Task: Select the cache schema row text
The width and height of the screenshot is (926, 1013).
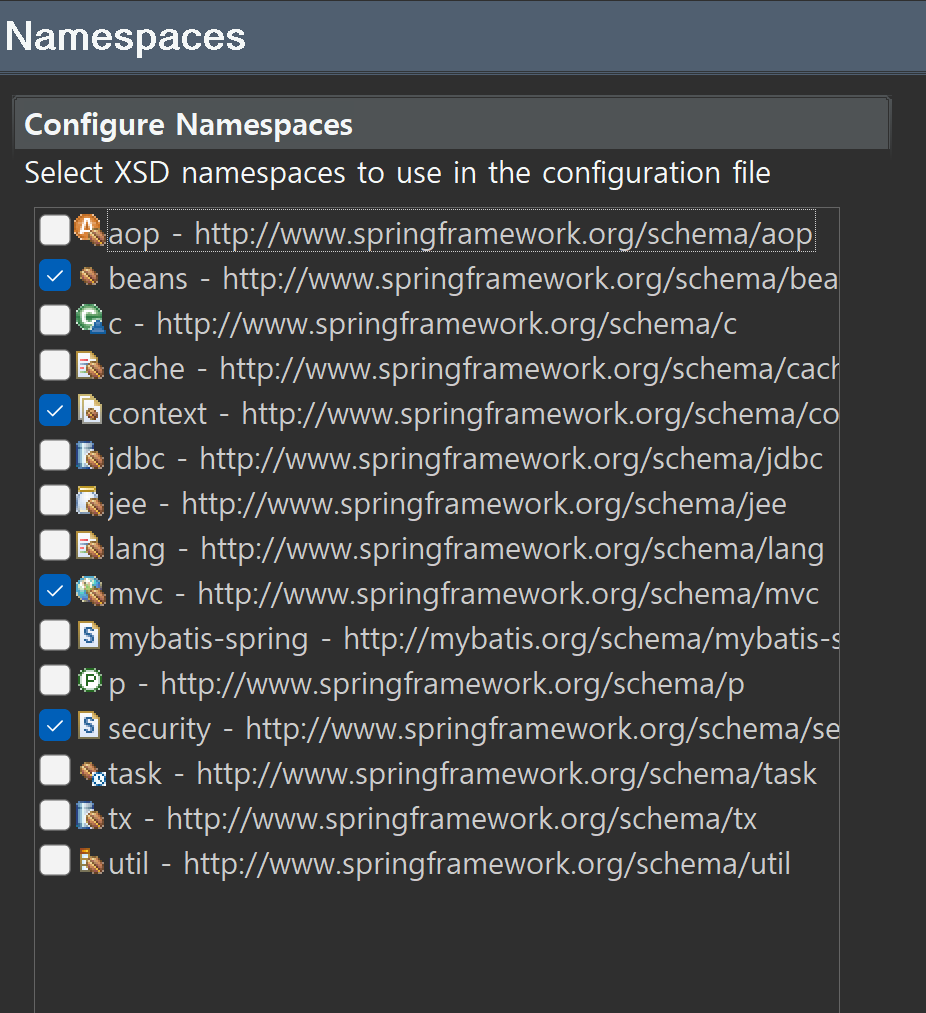Action: pyautogui.click(x=473, y=369)
